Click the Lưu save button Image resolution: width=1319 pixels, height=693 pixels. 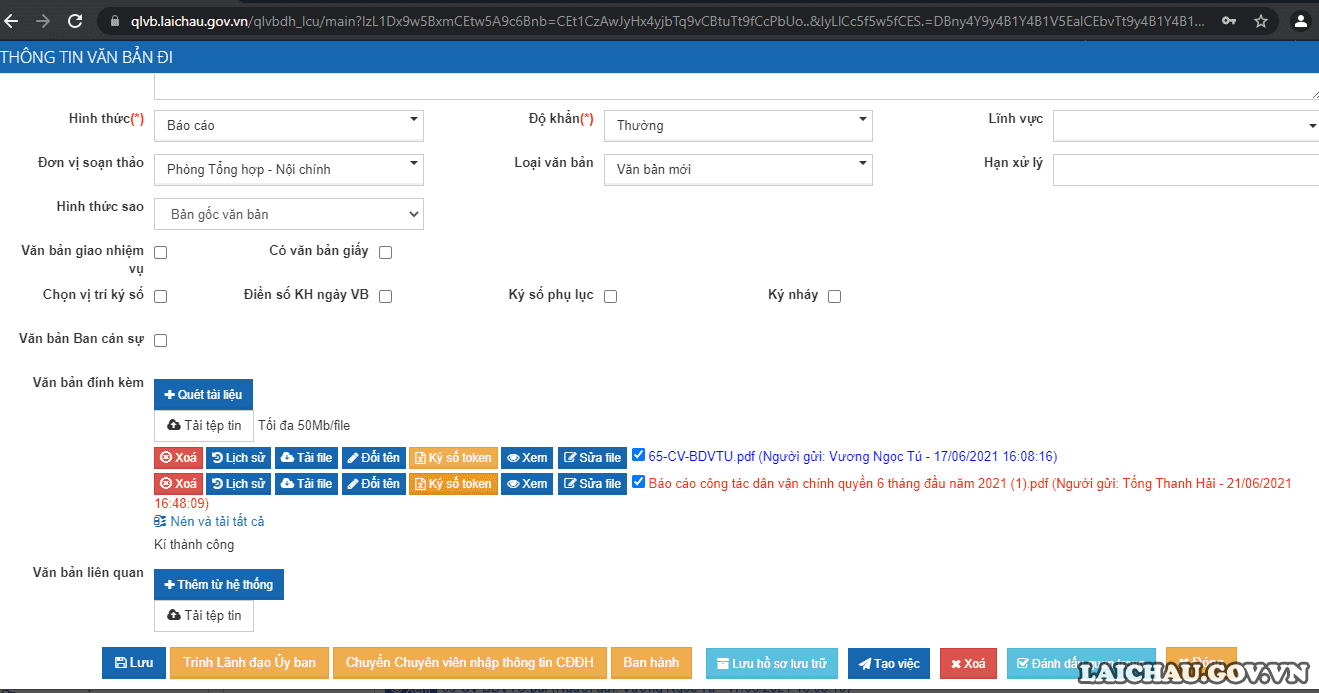(134, 663)
